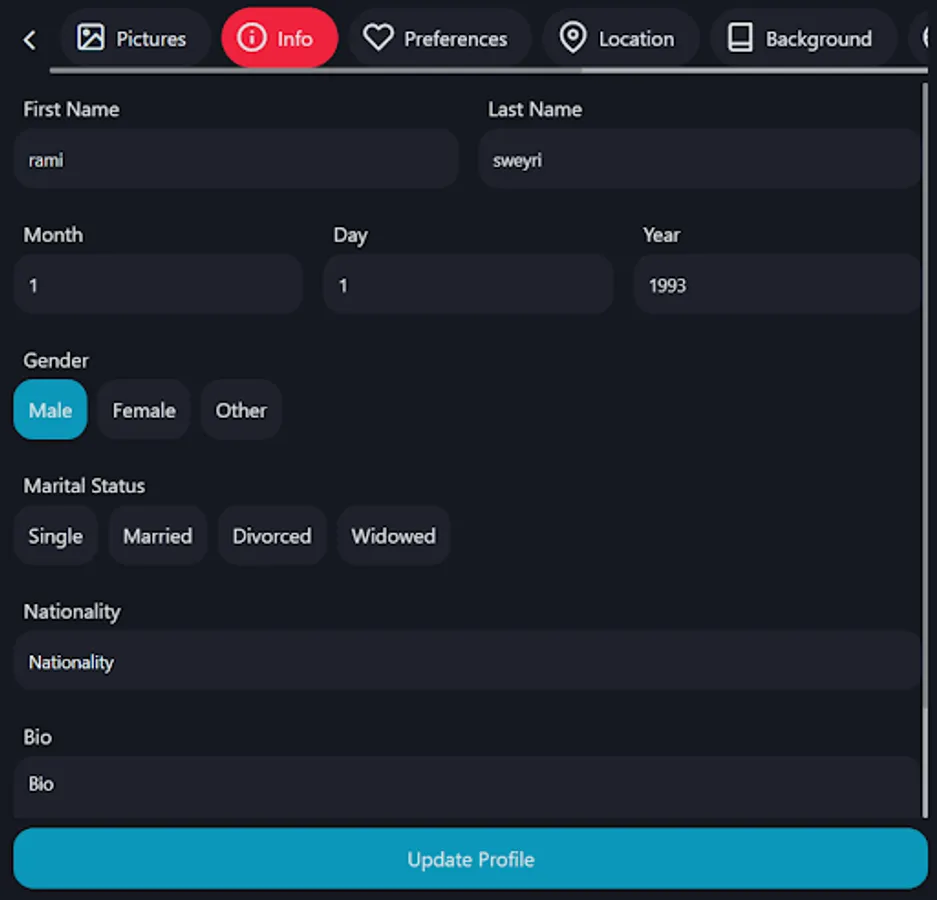Choose Married as marital status
Image resolution: width=937 pixels, height=900 pixels.
point(157,536)
